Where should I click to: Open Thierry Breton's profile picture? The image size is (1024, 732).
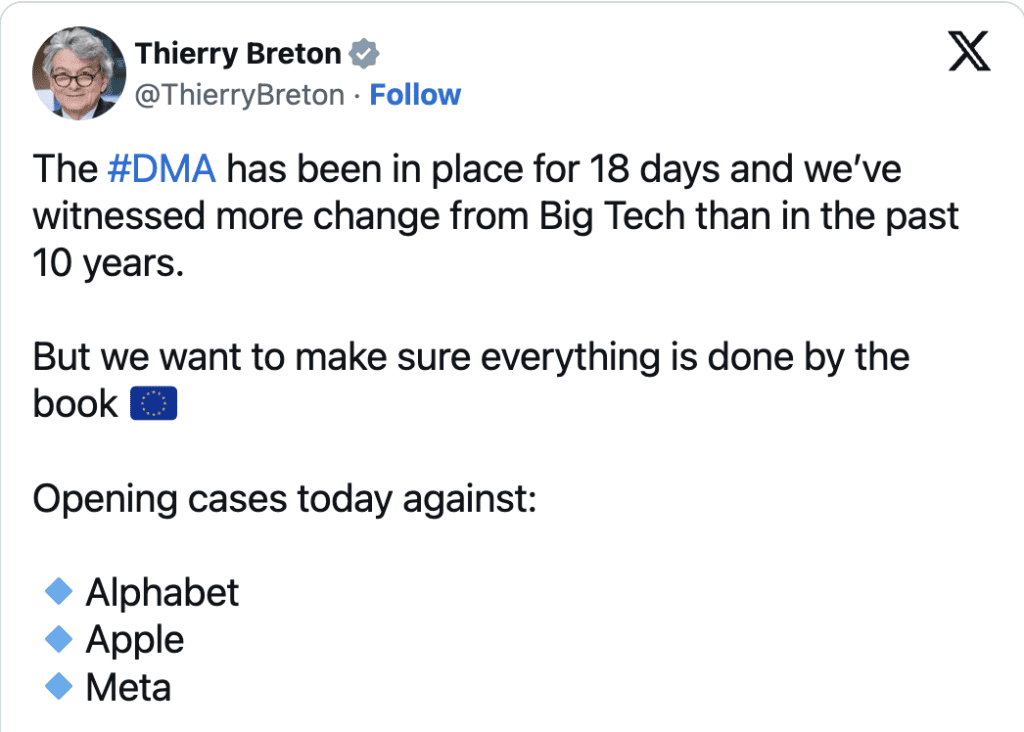click(x=79, y=73)
